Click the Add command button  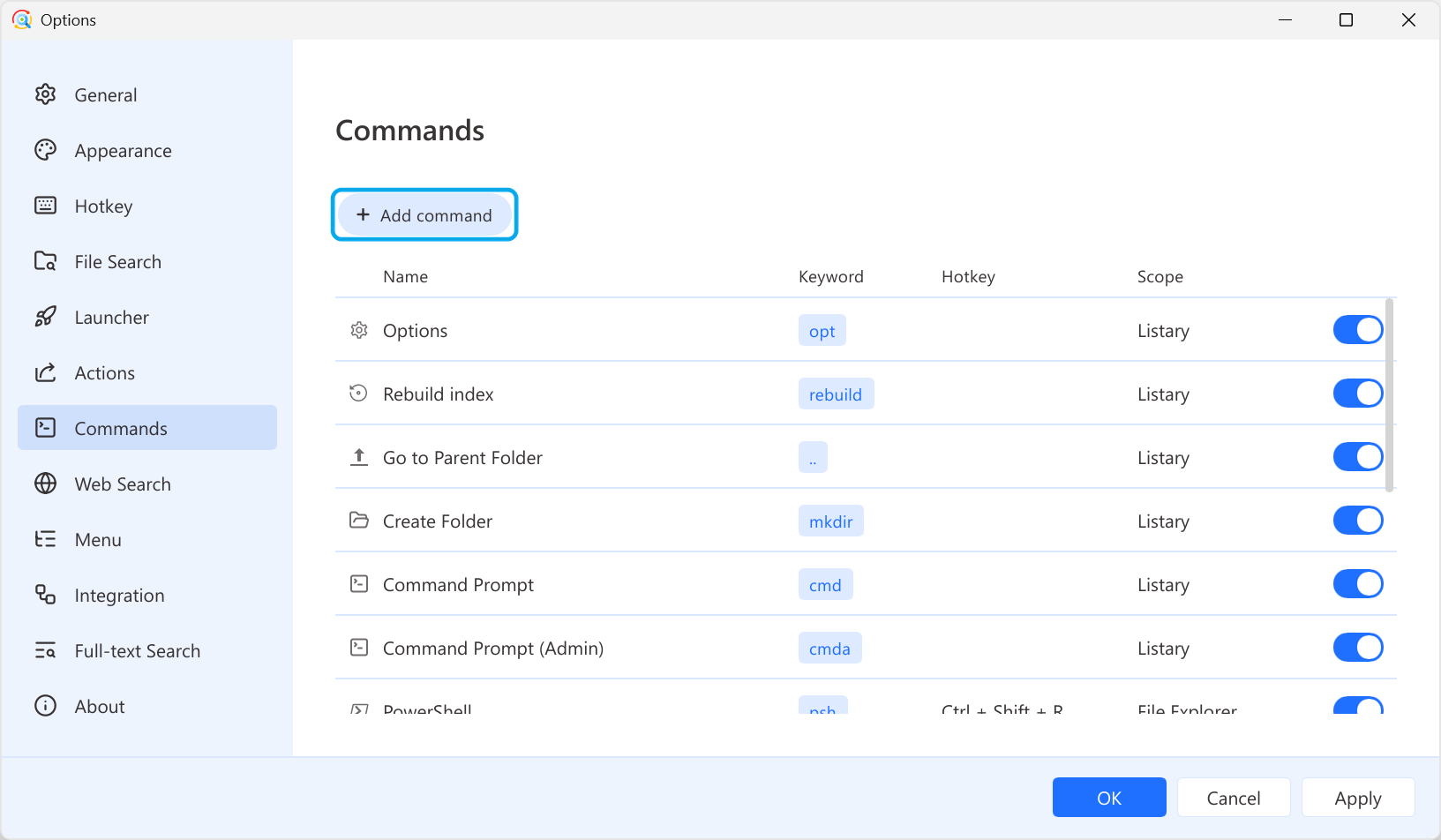coord(424,215)
